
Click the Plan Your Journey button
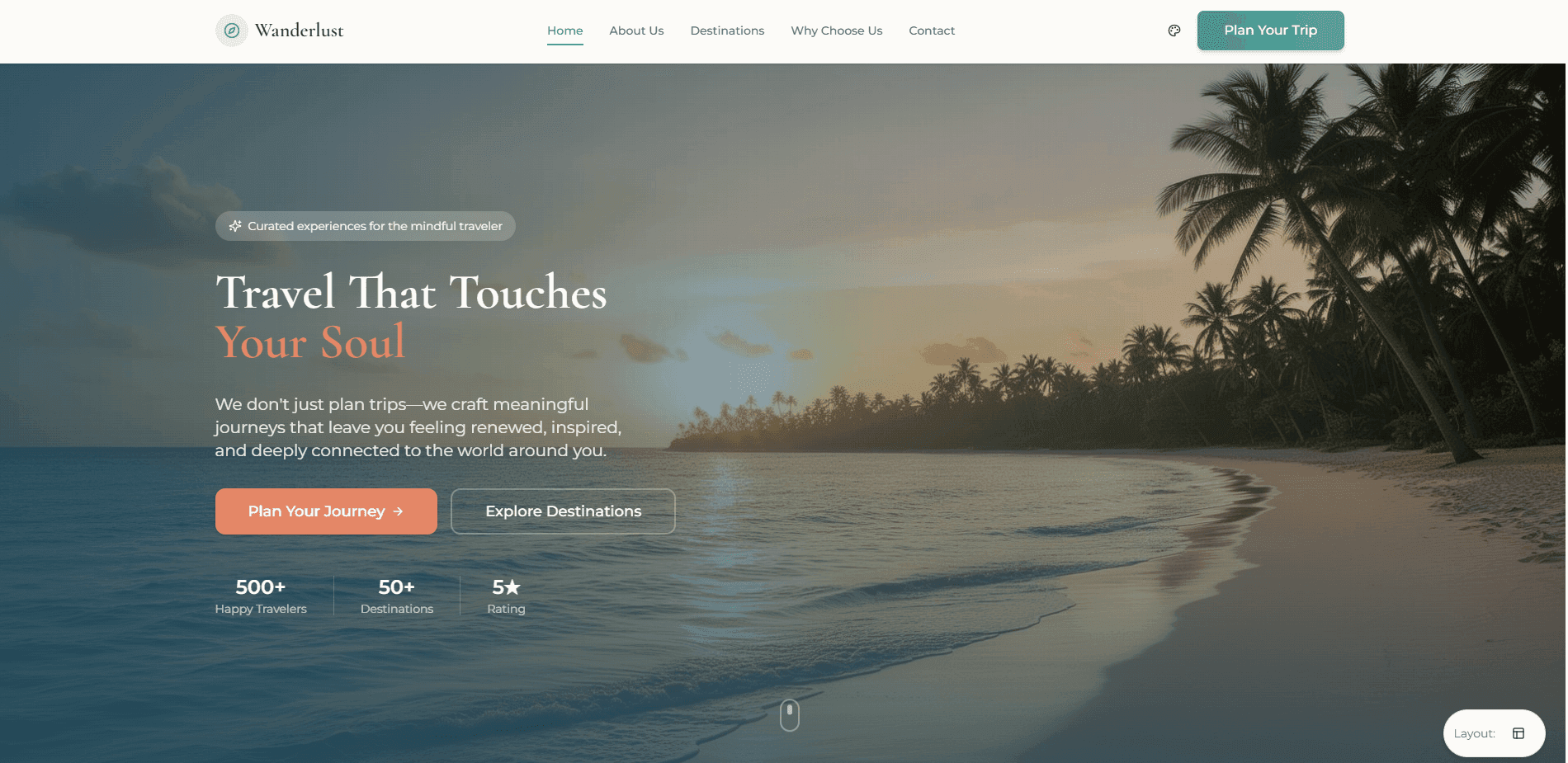click(326, 511)
